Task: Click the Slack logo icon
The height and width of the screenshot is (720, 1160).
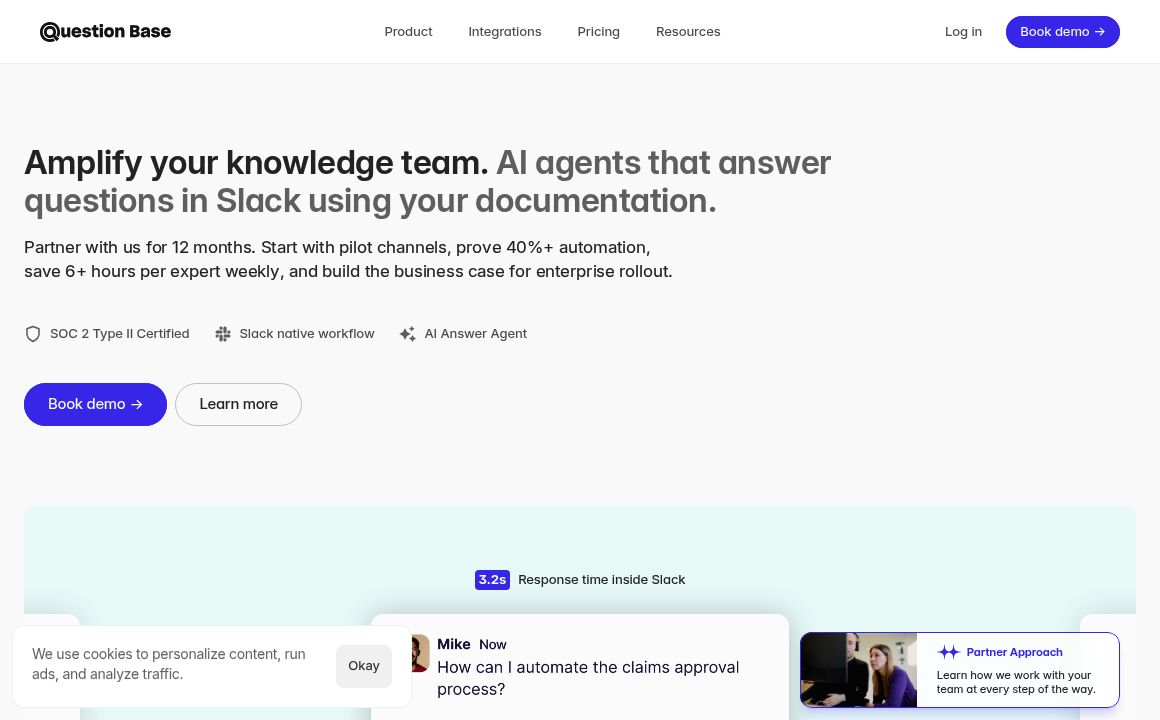Action: 223,334
